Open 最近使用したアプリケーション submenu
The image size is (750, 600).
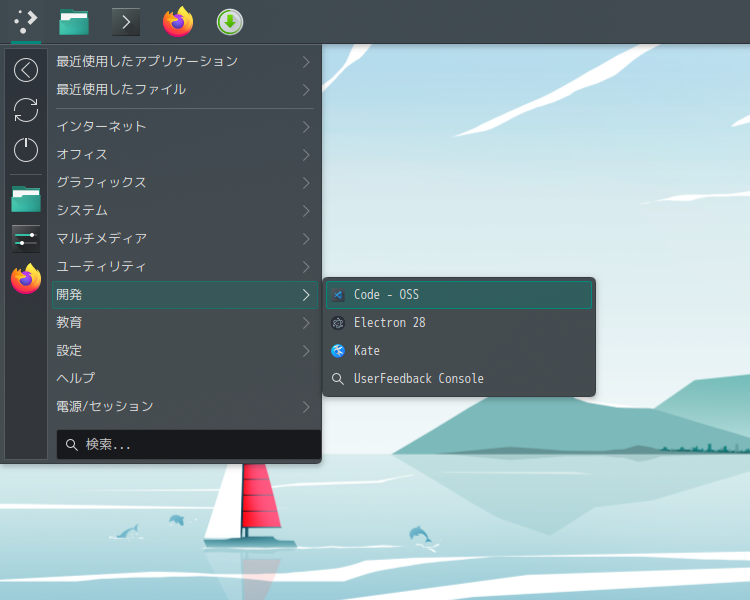pyautogui.click(x=184, y=62)
